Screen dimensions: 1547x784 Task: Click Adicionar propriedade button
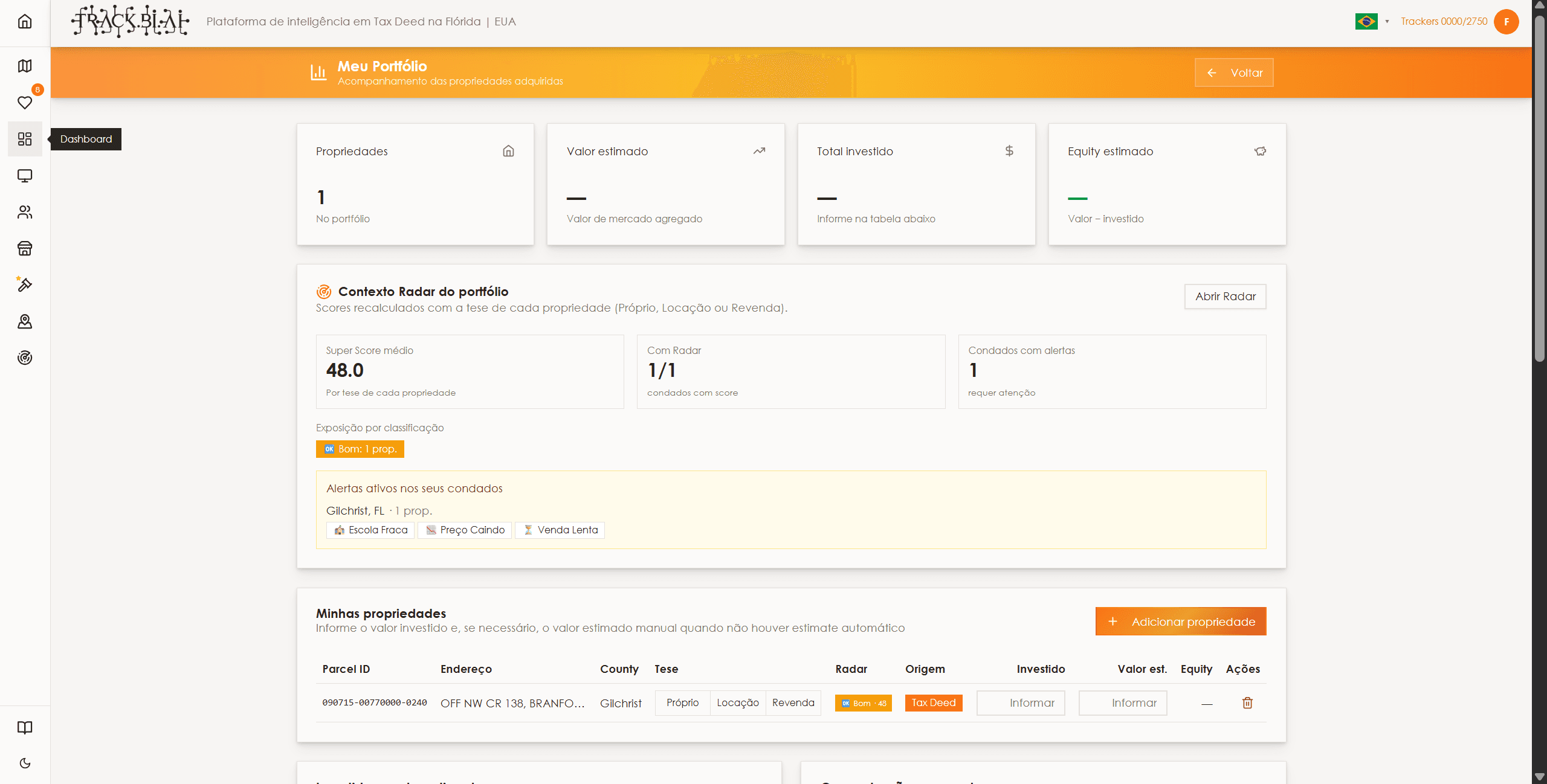tap(1181, 622)
